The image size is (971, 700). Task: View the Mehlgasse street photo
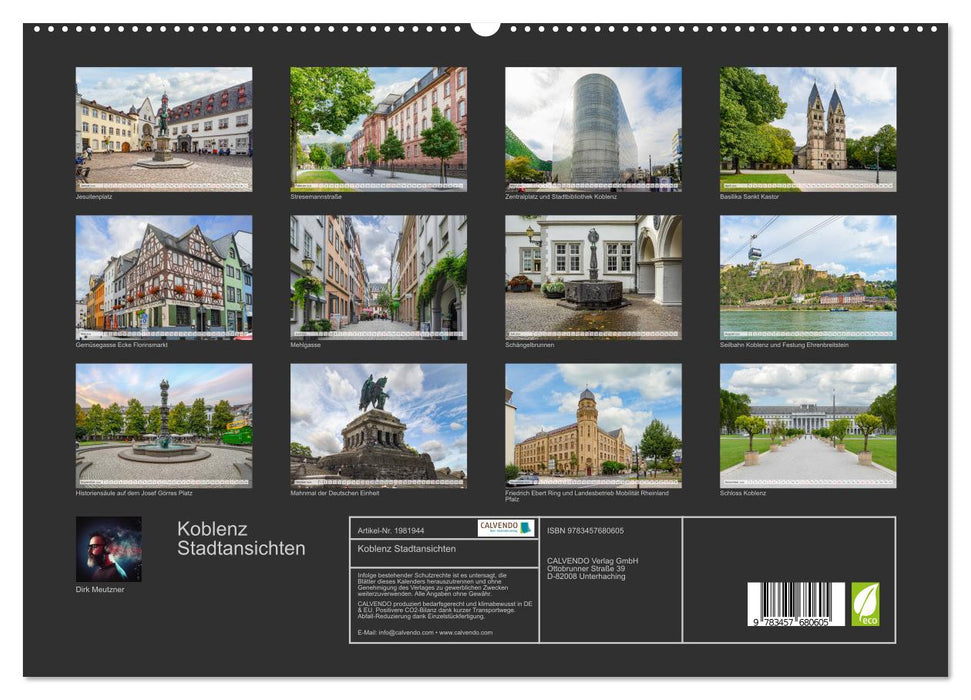(378, 277)
